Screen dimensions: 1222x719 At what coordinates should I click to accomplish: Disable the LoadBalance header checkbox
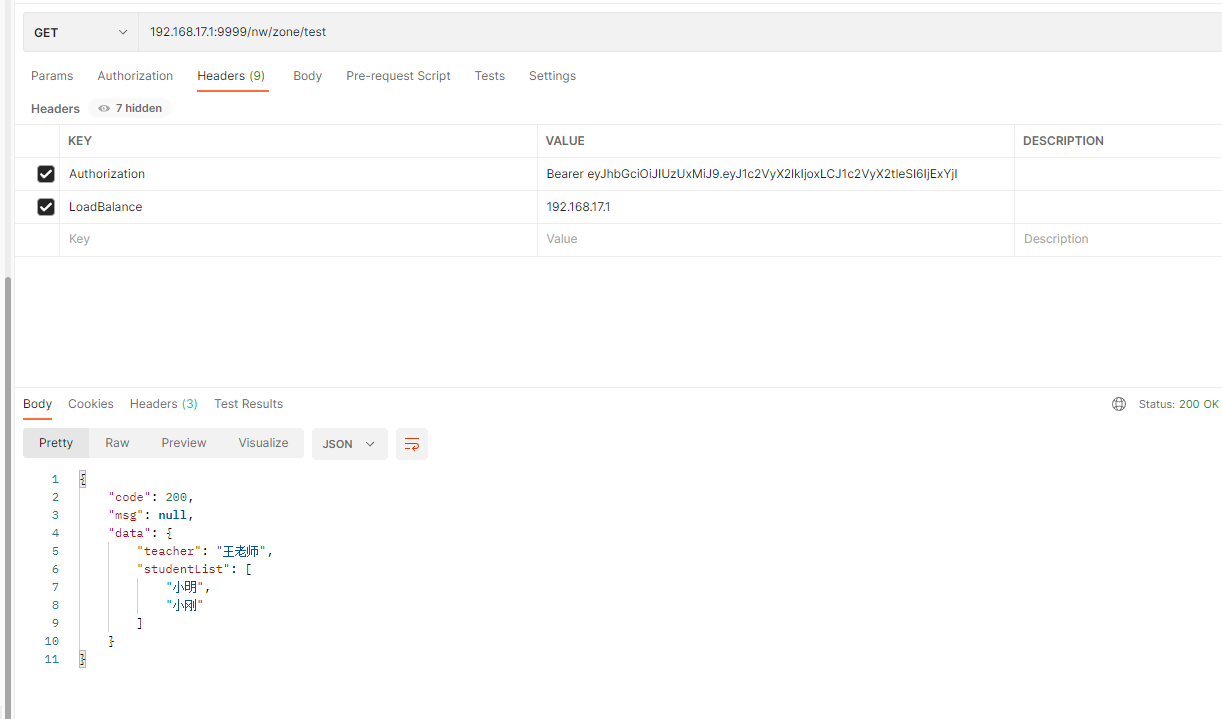46,207
